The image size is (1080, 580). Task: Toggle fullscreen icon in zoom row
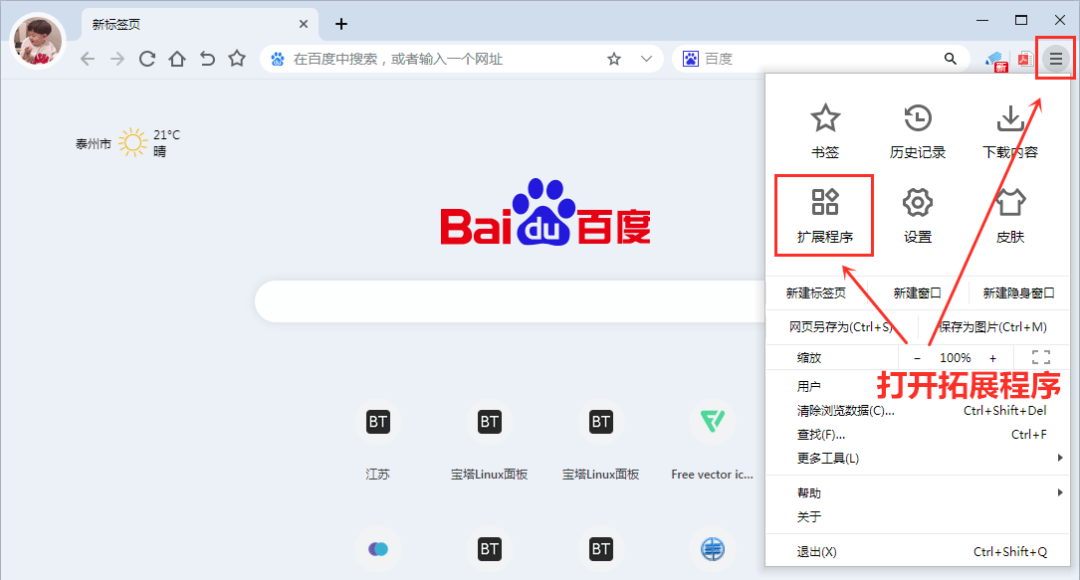click(1041, 357)
